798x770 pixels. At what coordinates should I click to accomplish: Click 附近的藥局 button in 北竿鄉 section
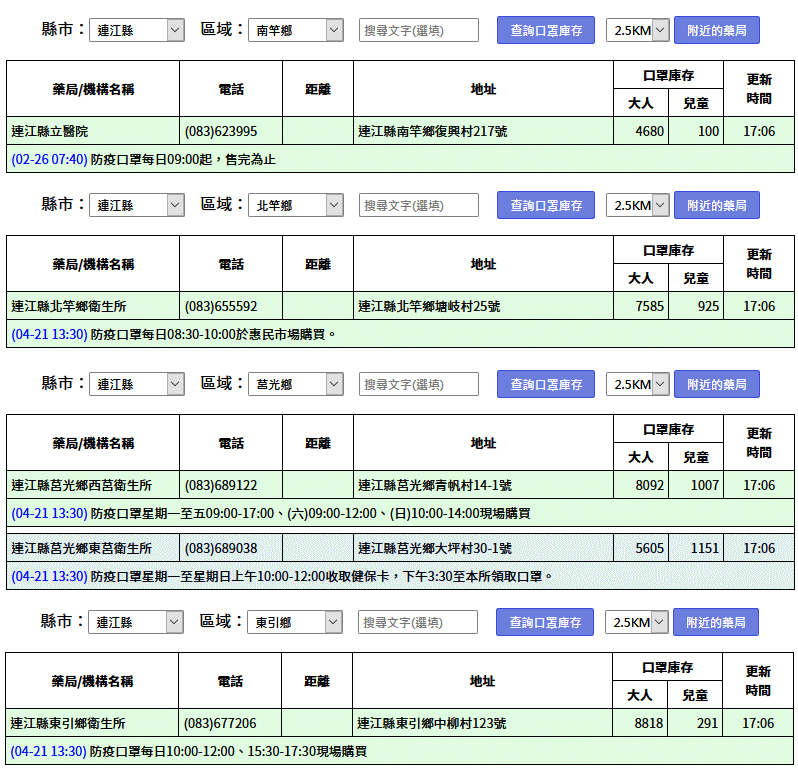717,205
